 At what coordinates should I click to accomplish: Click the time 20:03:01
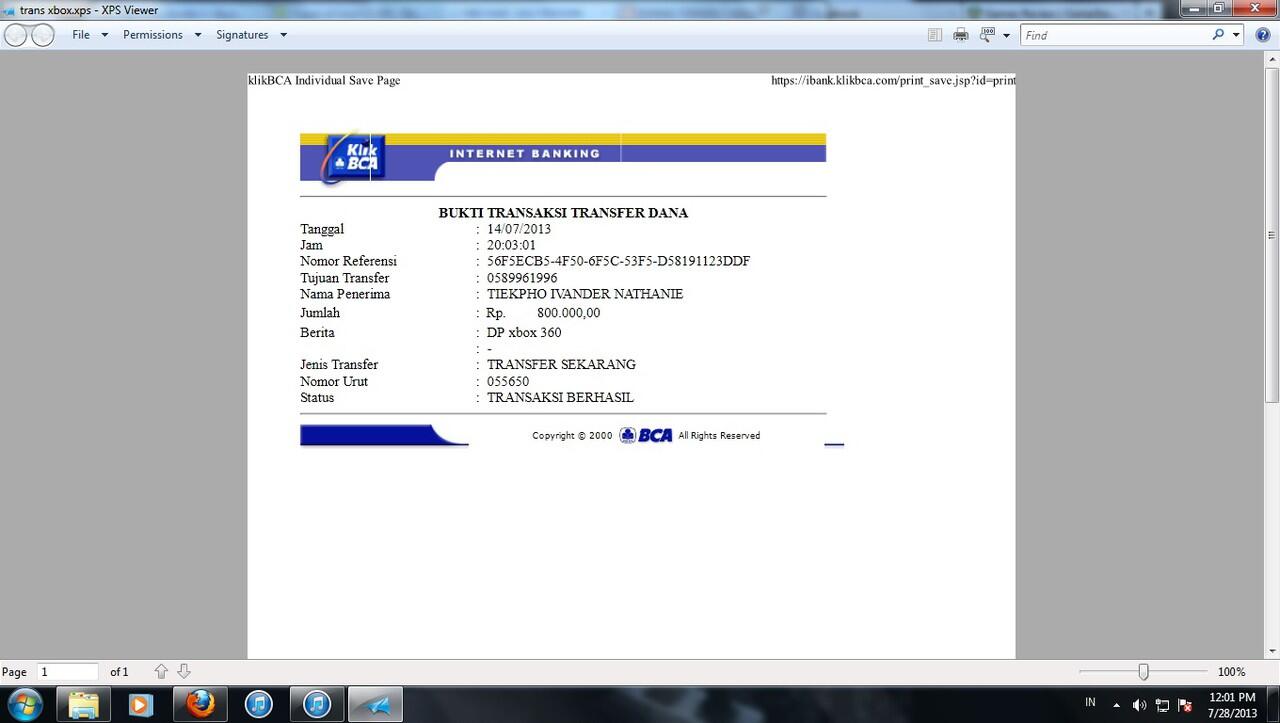[512, 245]
